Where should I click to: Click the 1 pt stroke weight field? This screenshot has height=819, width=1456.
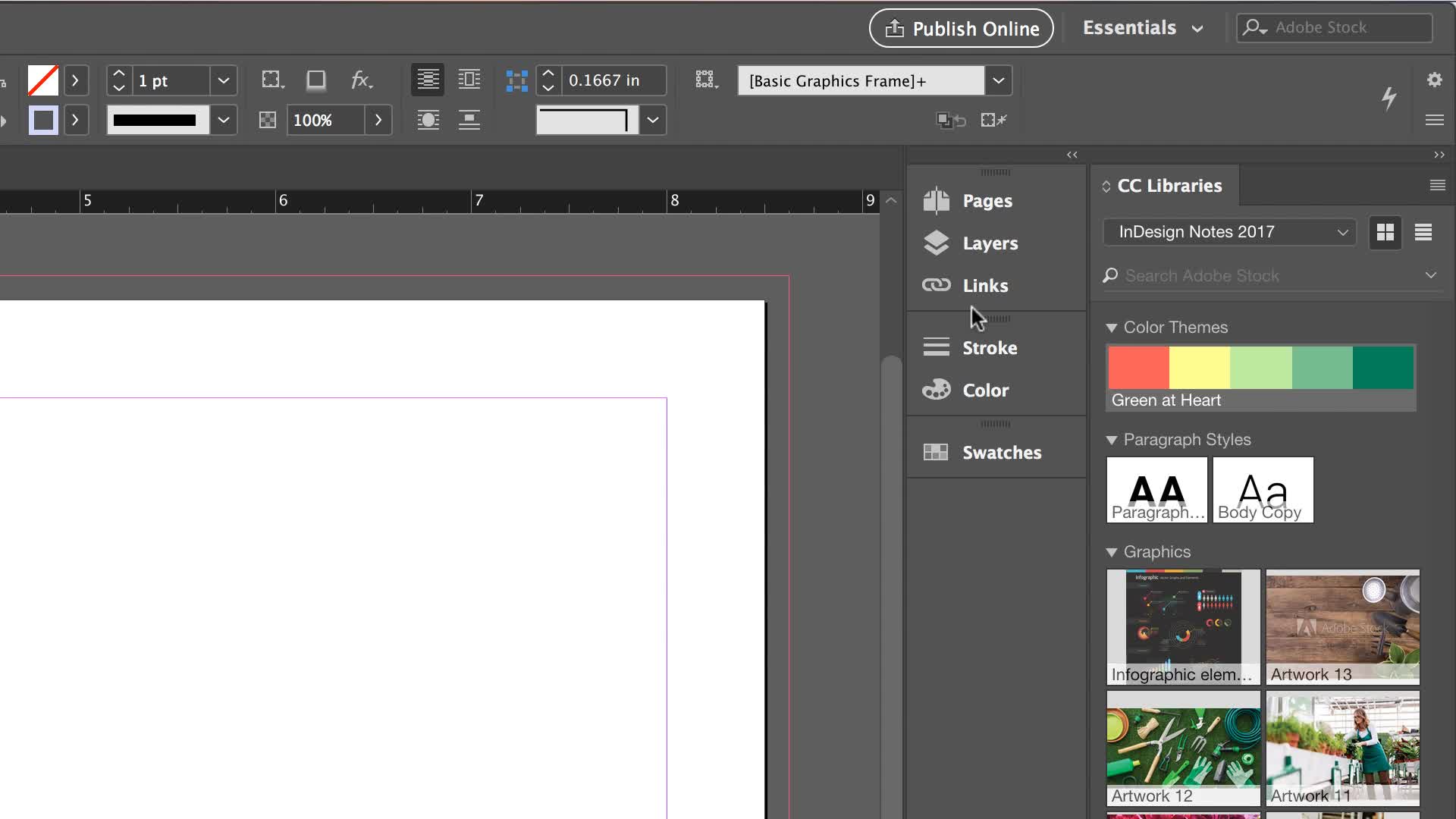point(171,80)
